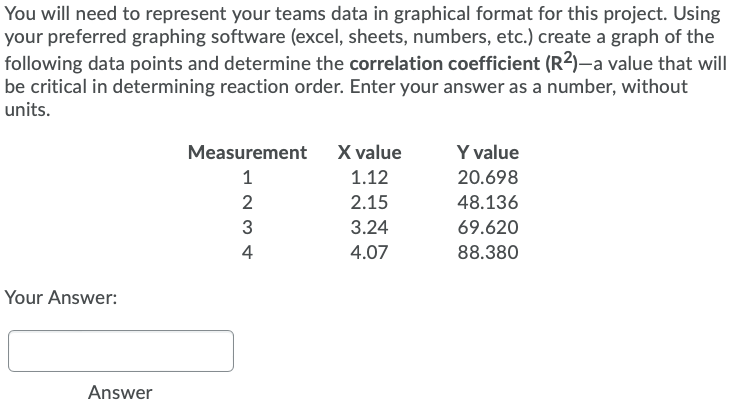This screenshot has height=410, width=732.
Task: Click the 'Y value' column header
Action: pyautogui.click(x=488, y=152)
